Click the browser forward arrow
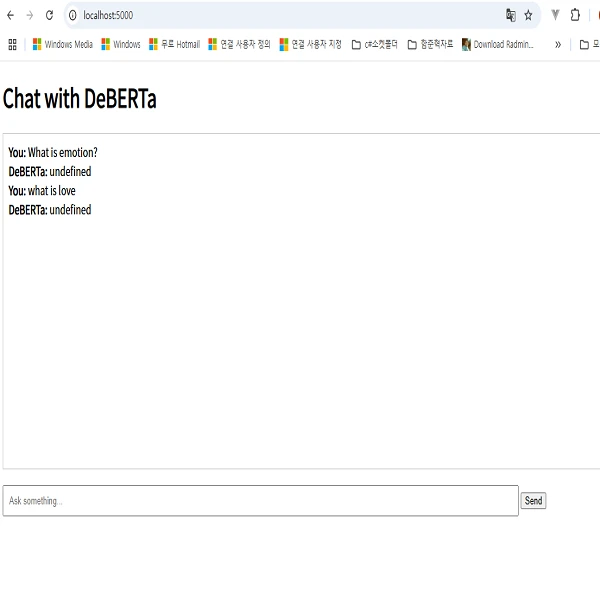The image size is (600, 600). pos(29,15)
